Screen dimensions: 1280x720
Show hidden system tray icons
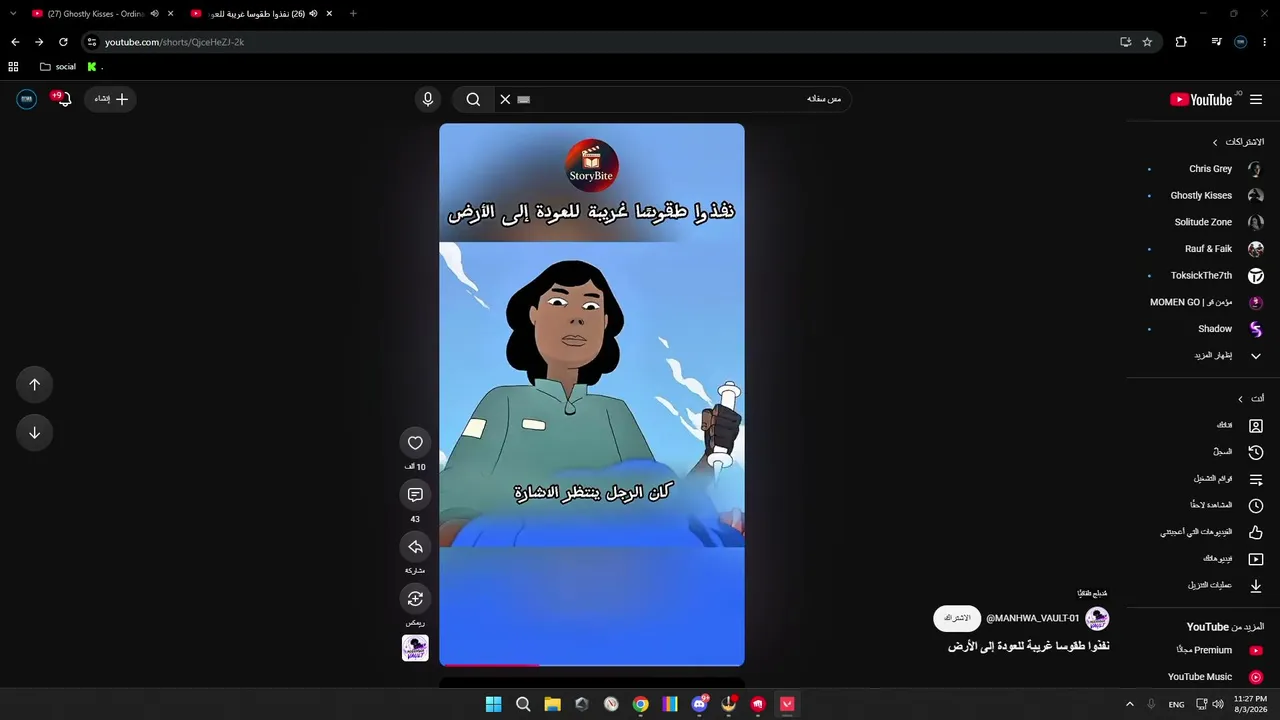point(1130,704)
